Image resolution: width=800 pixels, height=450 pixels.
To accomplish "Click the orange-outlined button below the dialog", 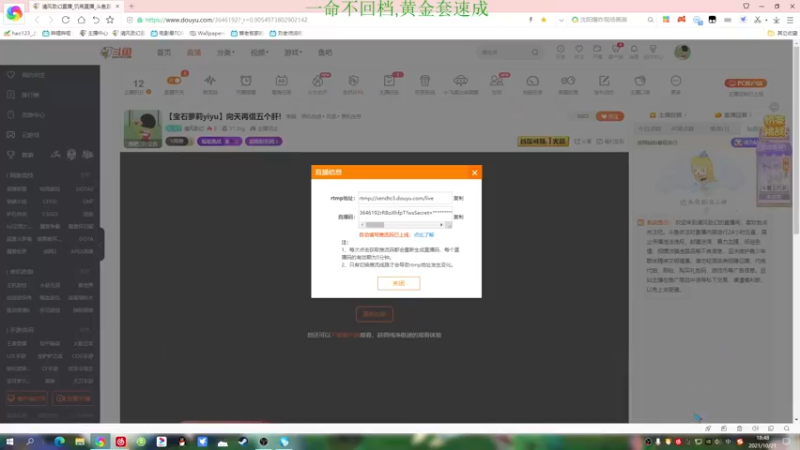I will coord(374,314).
